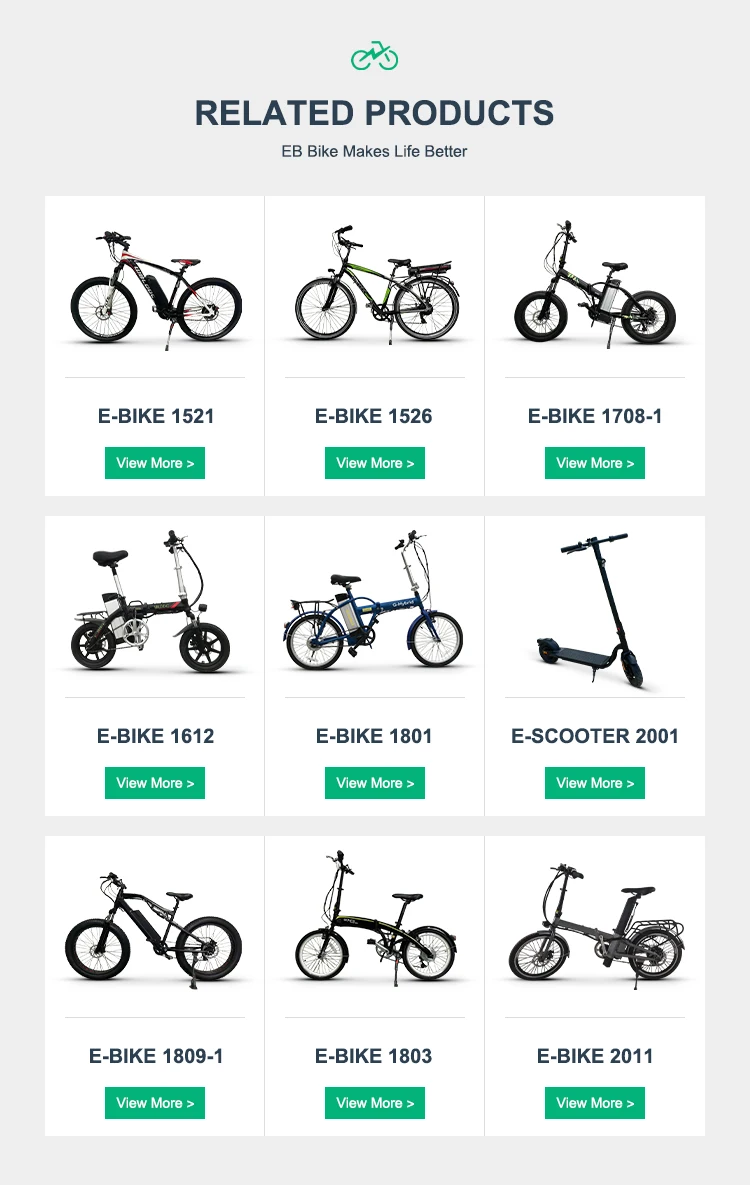
Task: Open the E-SCOOTER 2001 scooter image
Action: [x=594, y=611]
